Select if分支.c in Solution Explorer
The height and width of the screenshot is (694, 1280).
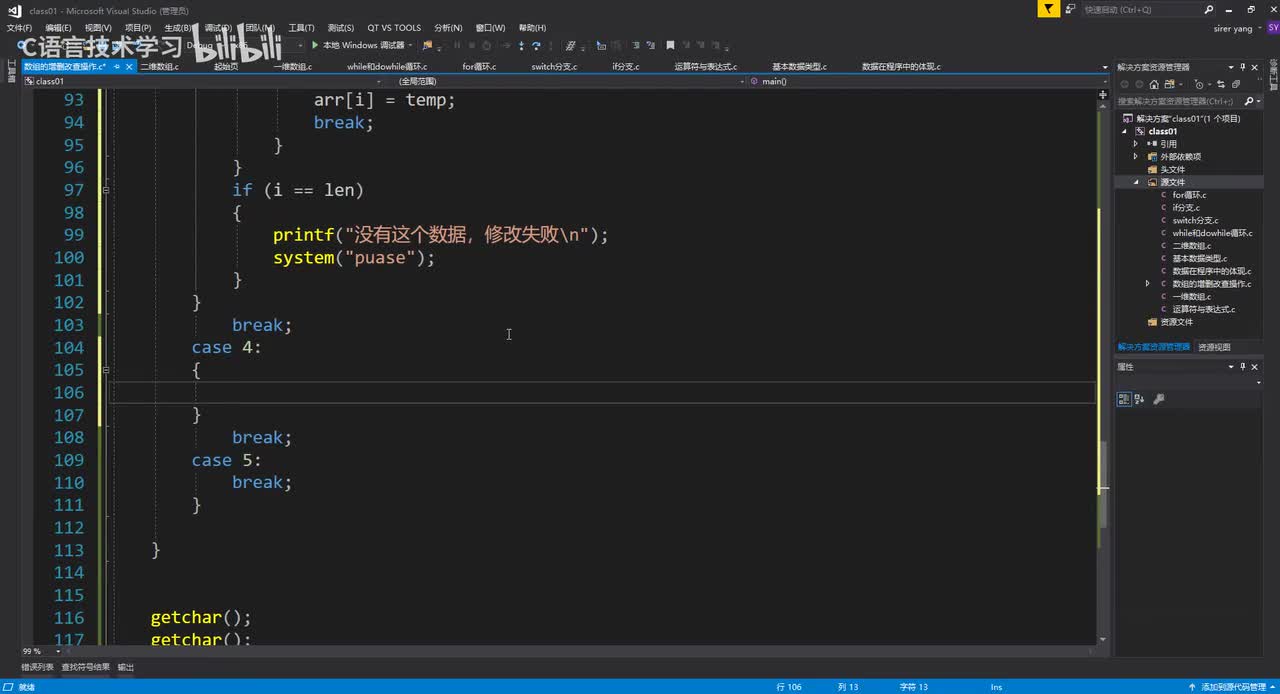1185,208
